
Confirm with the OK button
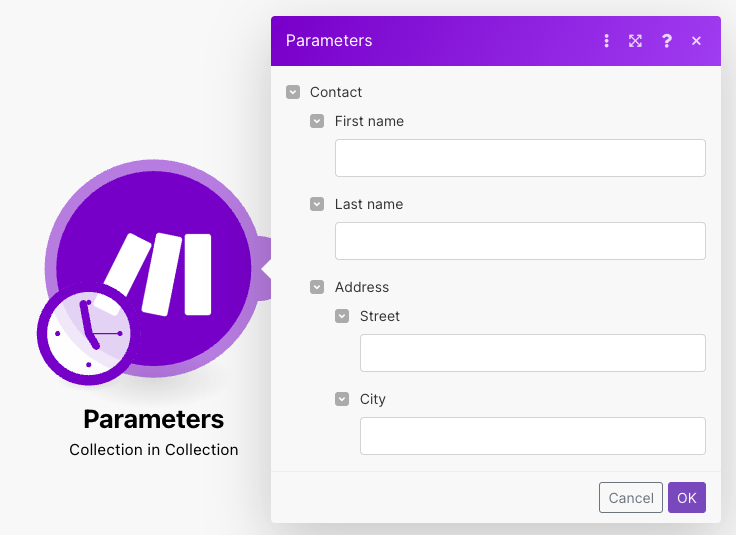[686, 498]
